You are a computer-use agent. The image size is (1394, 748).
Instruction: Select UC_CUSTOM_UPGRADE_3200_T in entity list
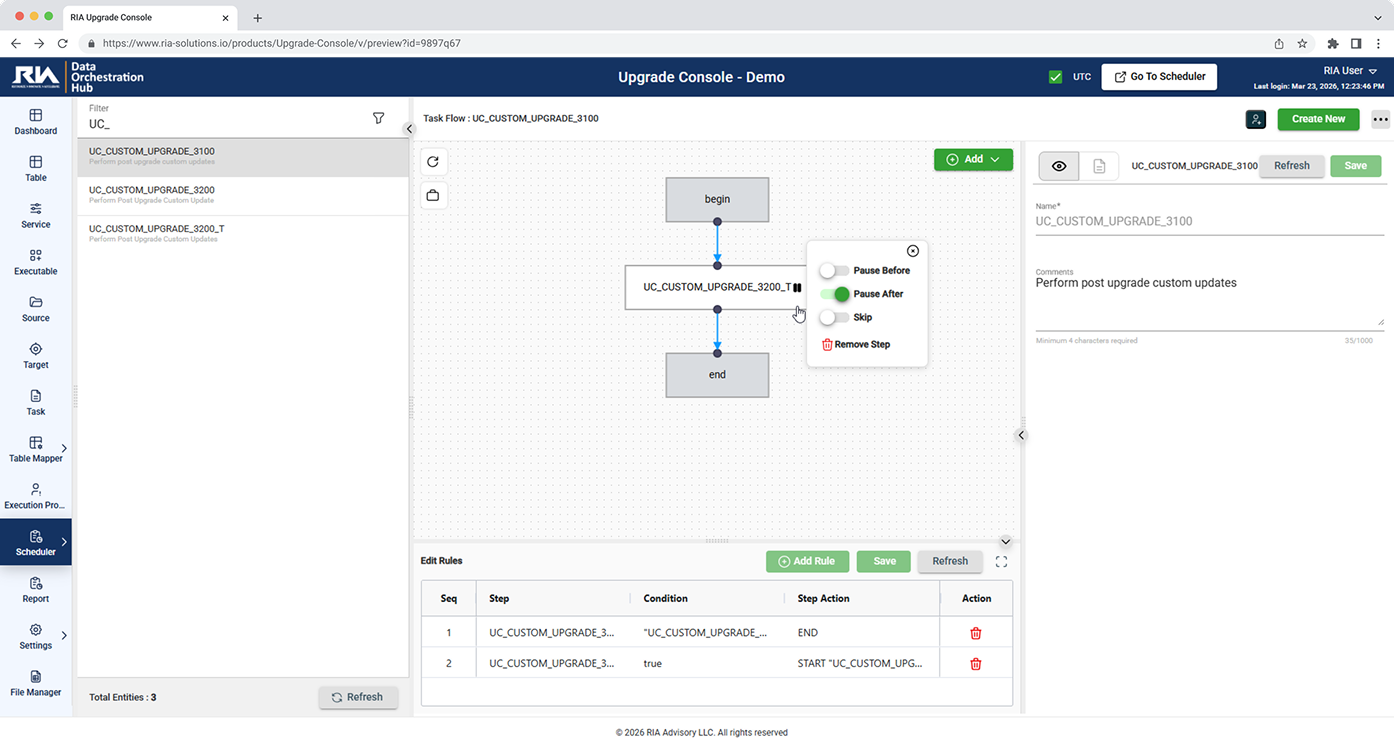pos(243,234)
